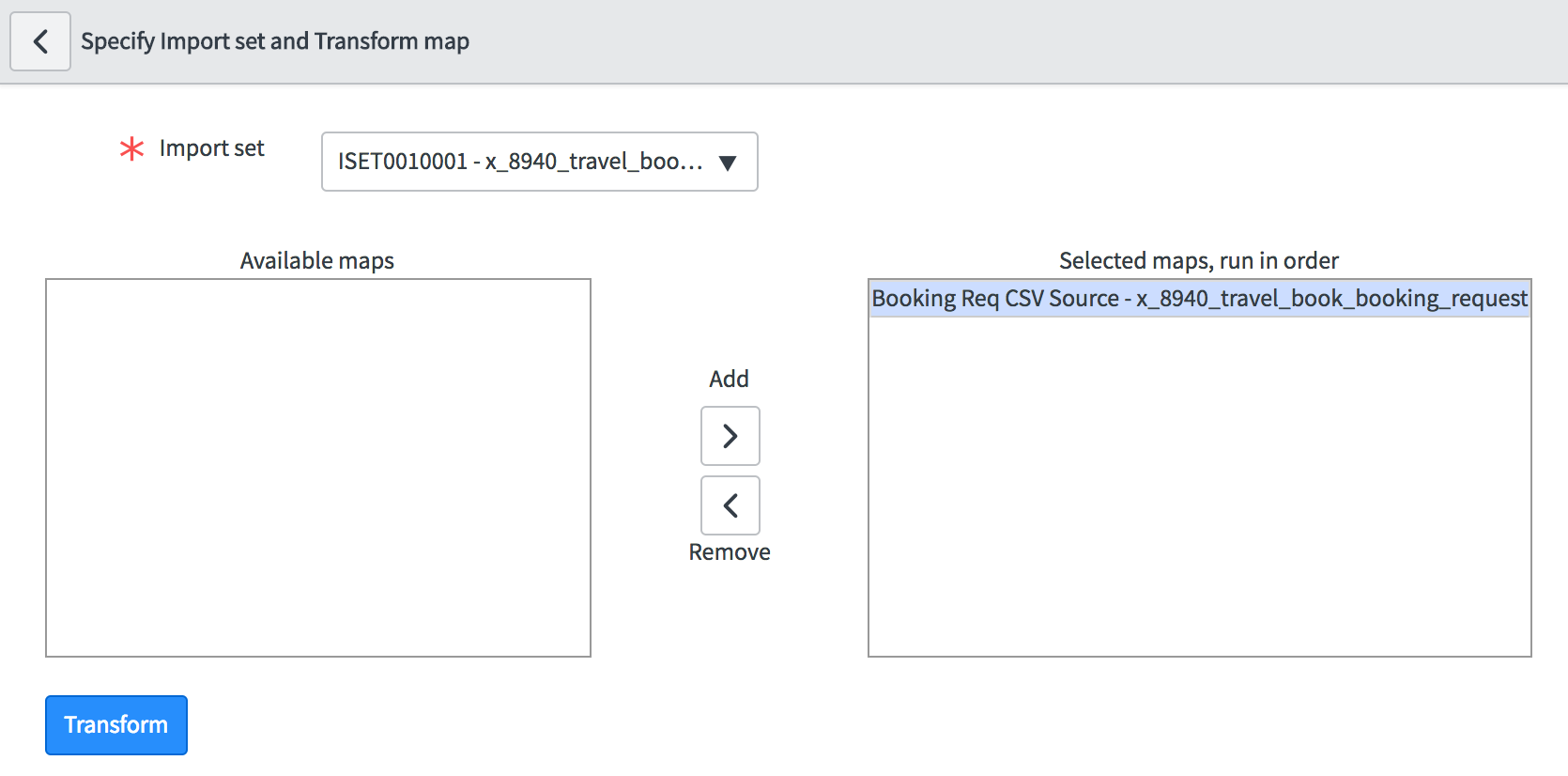The width and height of the screenshot is (1568, 776).
Task: Click the Available maps heading
Action: (317, 260)
